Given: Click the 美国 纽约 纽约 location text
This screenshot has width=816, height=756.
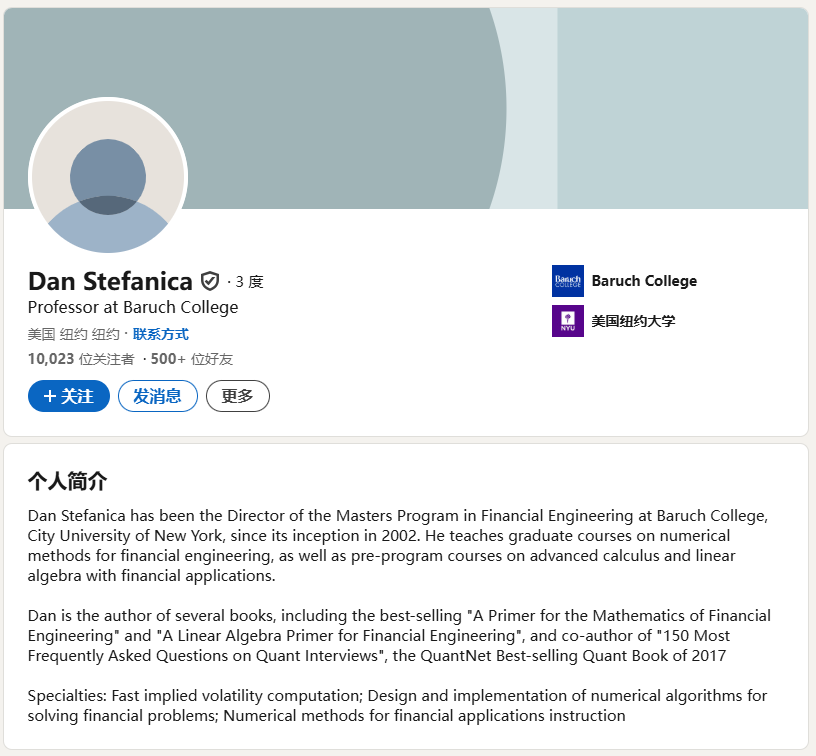Looking at the screenshot, I should tap(73, 334).
